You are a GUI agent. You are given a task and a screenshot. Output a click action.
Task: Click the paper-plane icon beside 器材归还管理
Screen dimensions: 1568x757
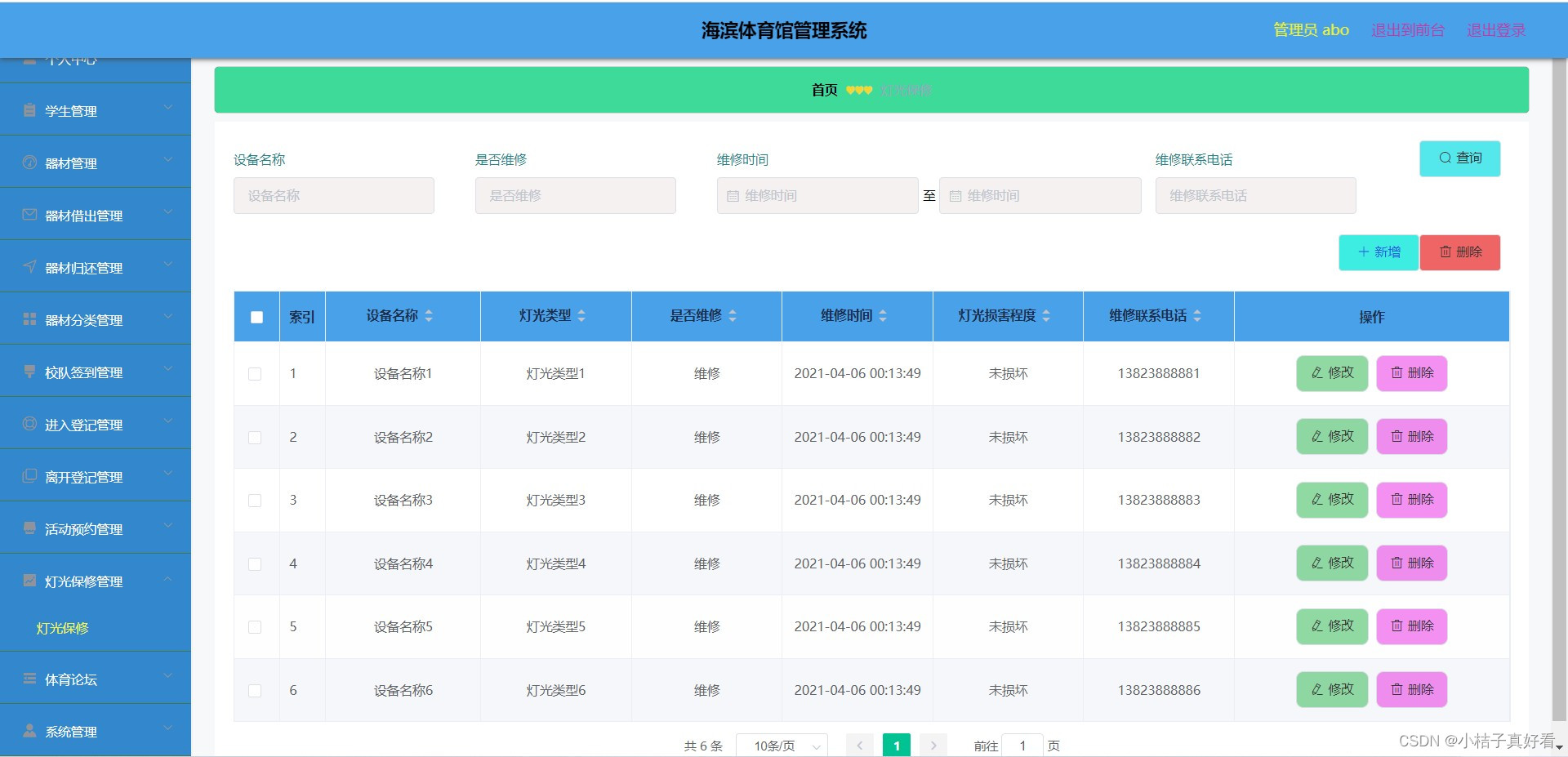point(29,267)
